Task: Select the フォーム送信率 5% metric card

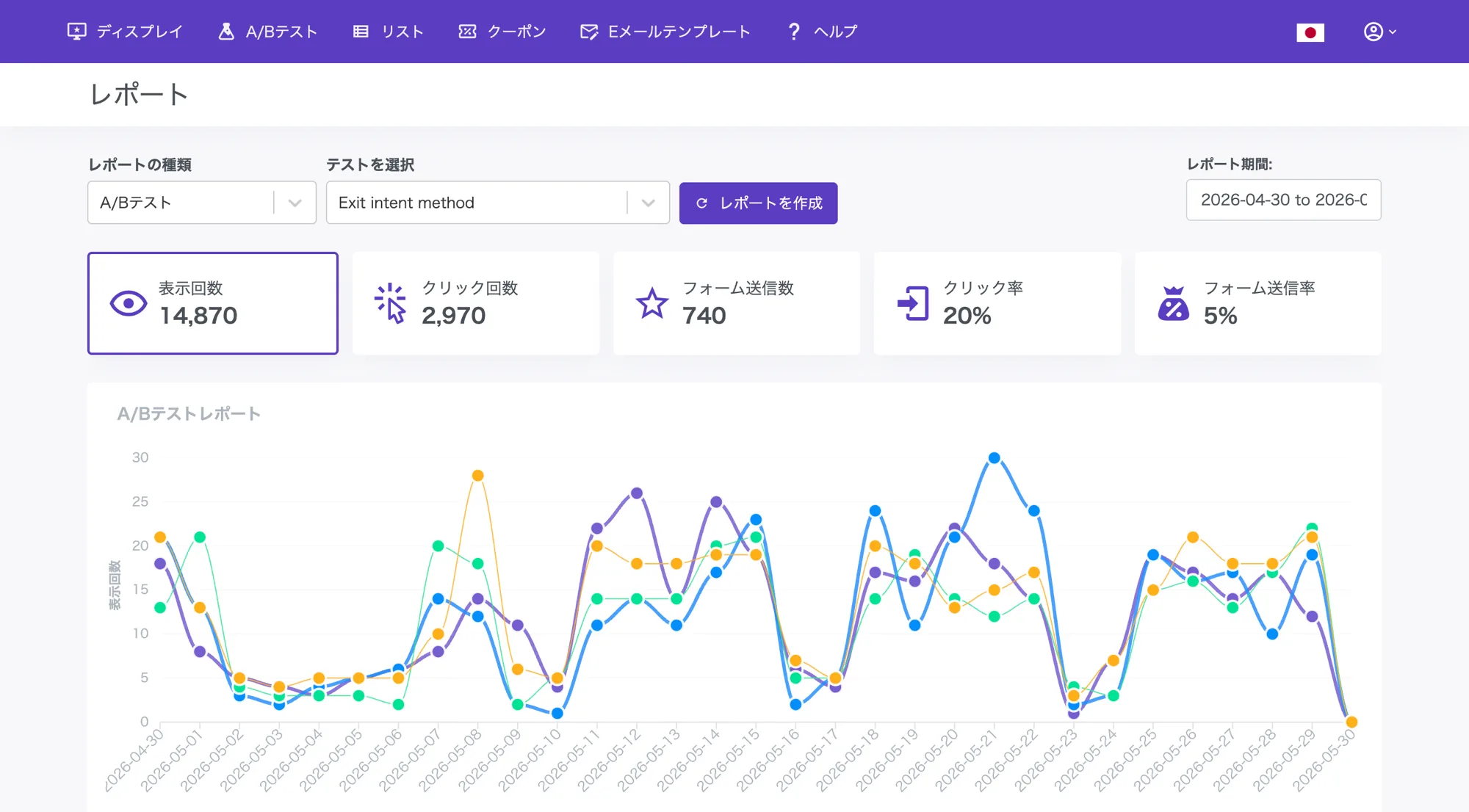Action: pos(1258,303)
